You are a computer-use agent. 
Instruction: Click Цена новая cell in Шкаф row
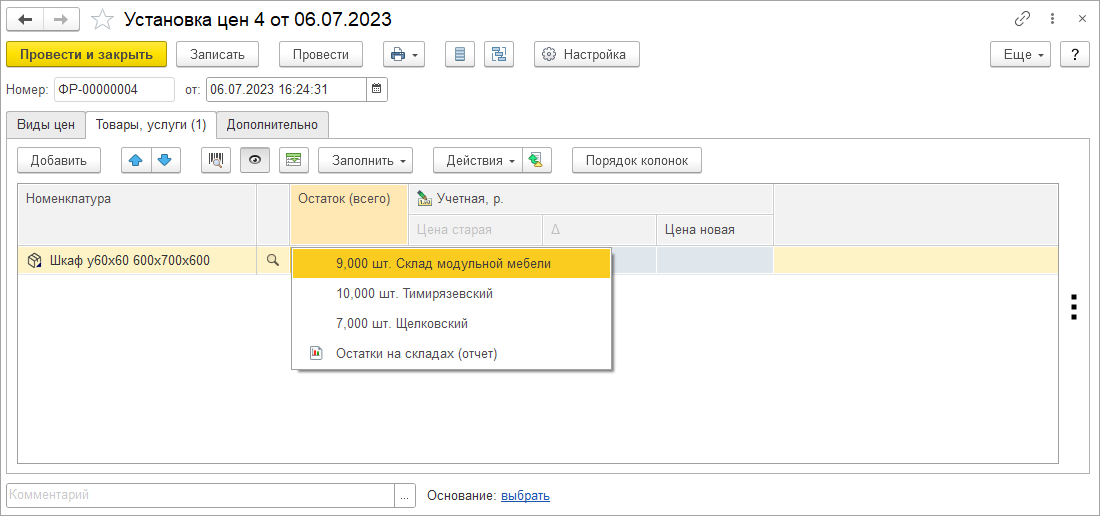(x=715, y=261)
